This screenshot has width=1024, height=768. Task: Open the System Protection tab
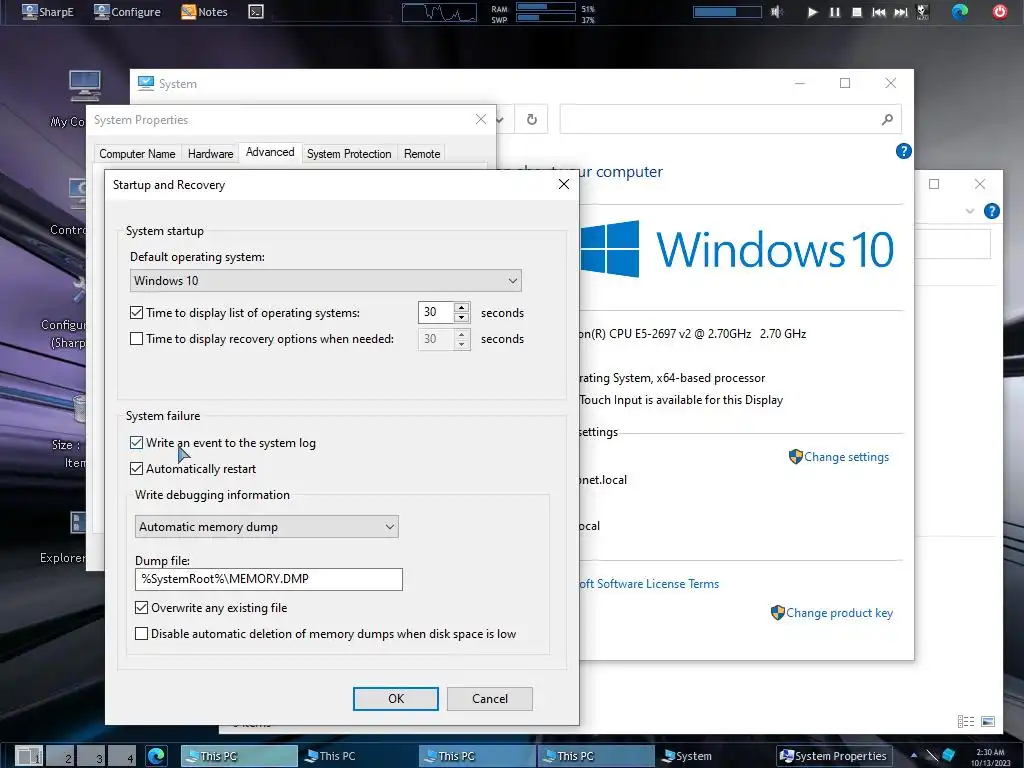(x=349, y=153)
